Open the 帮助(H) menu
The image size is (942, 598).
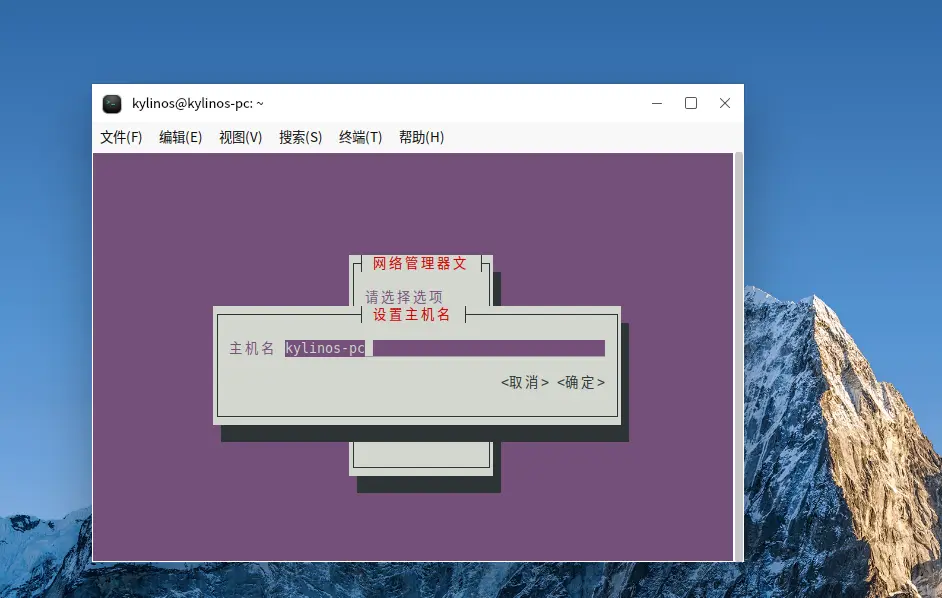[421, 138]
